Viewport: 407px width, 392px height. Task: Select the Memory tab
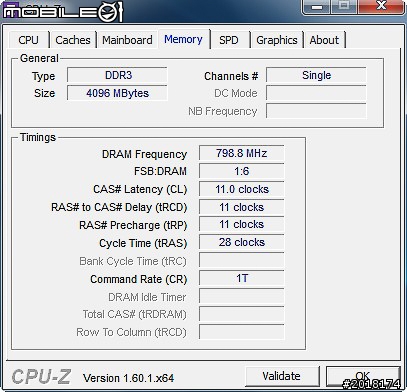coord(183,39)
